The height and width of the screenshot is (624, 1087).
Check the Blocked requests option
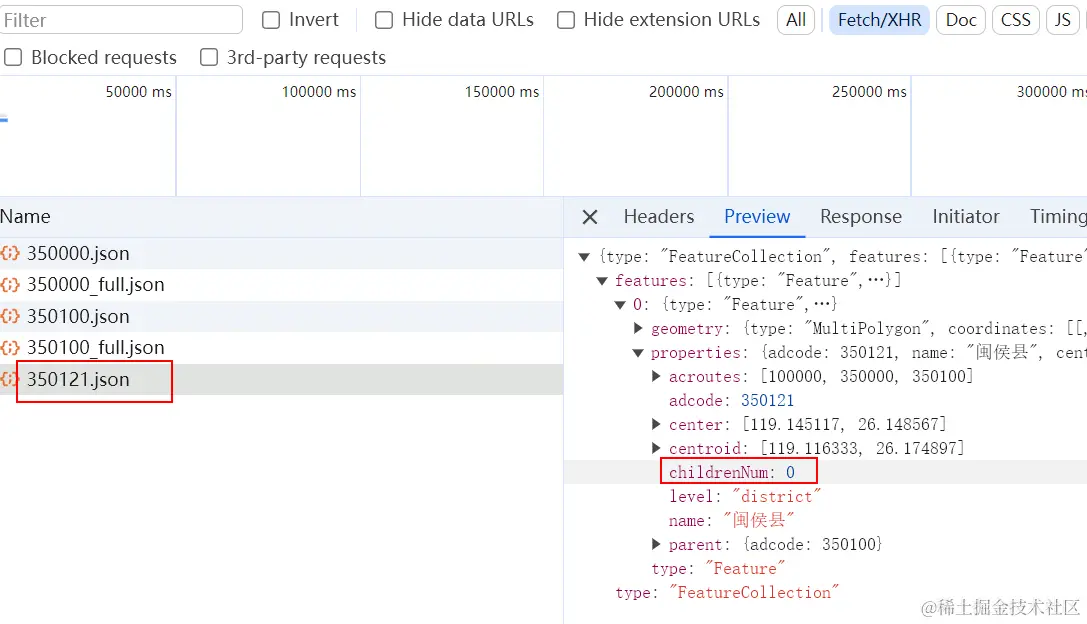(x=13, y=58)
